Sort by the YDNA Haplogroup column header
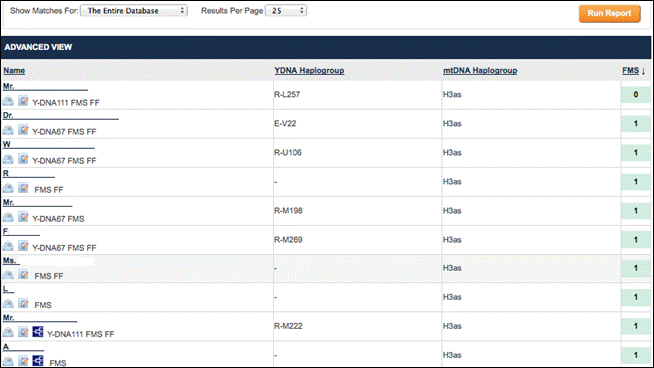Viewport: 654px width, 368px height. coord(309,71)
